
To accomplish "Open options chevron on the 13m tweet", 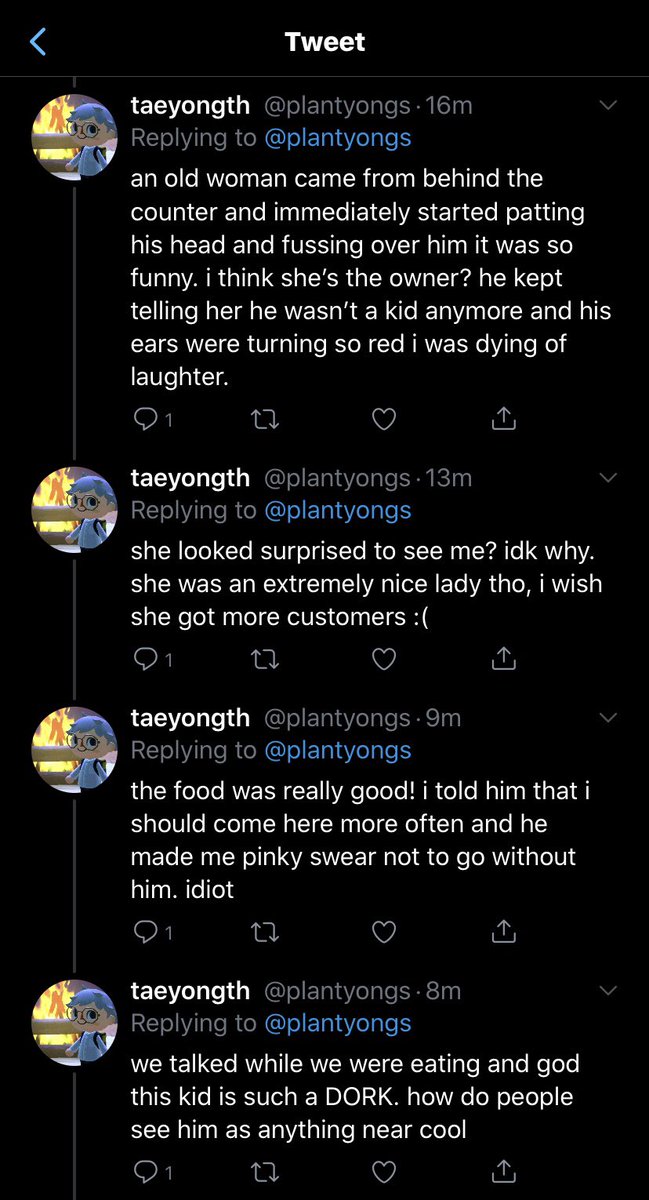I will pos(607,477).
